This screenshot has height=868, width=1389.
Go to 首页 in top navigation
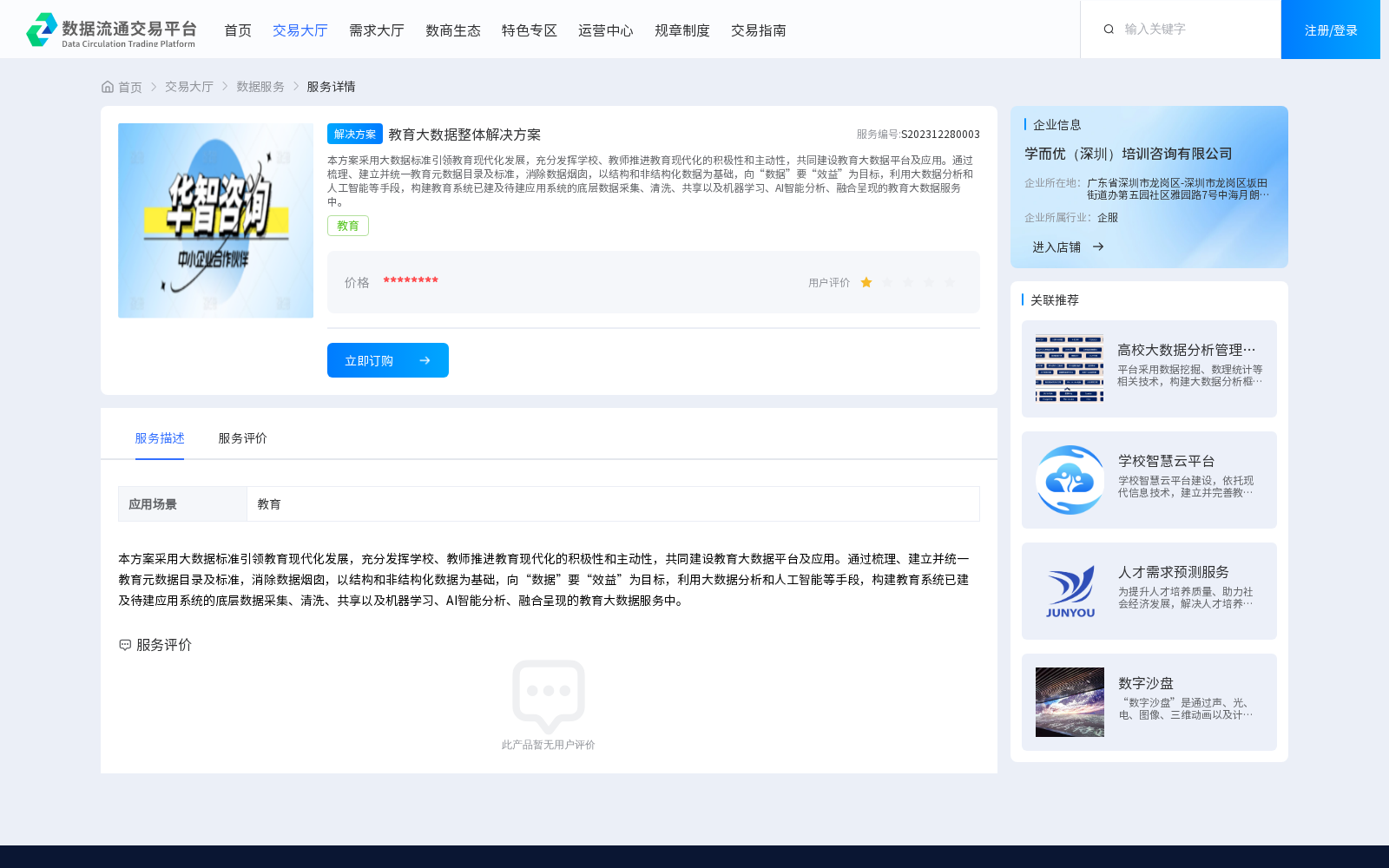coord(238,30)
